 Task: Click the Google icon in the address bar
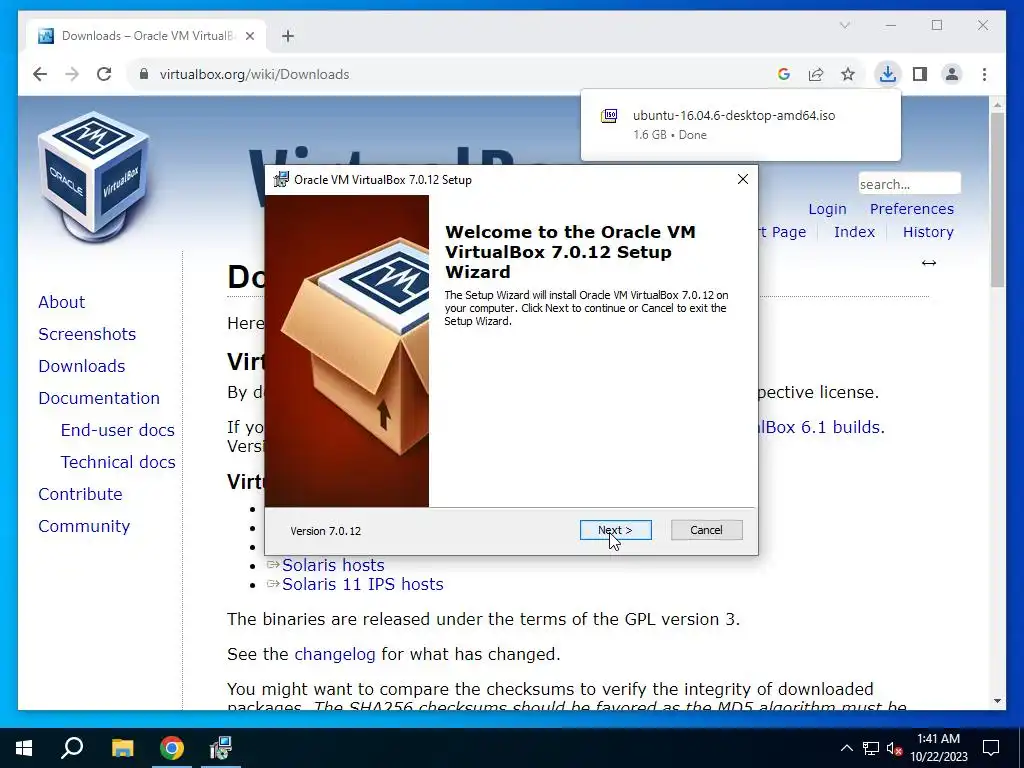coord(784,74)
